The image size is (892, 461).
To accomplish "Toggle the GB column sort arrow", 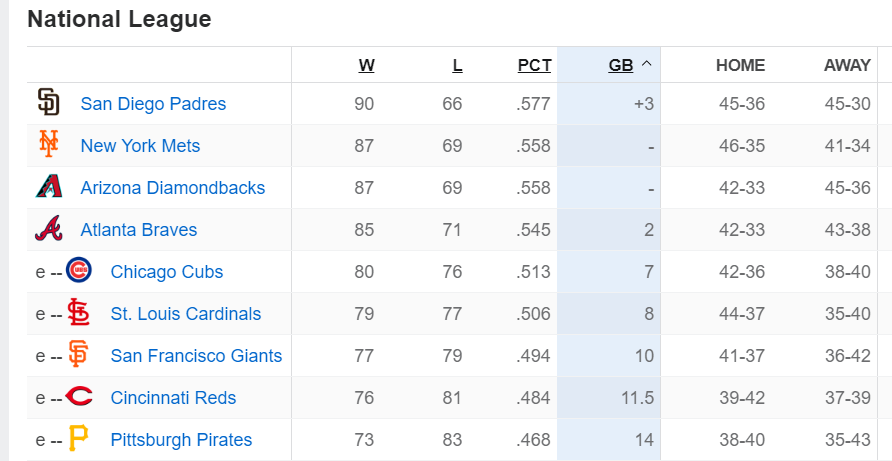I will pyautogui.click(x=646, y=65).
